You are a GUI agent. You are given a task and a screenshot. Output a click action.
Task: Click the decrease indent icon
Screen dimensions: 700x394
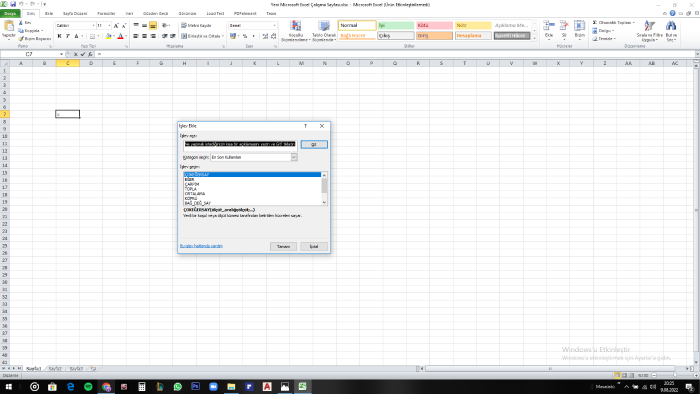tap(165, 36)
